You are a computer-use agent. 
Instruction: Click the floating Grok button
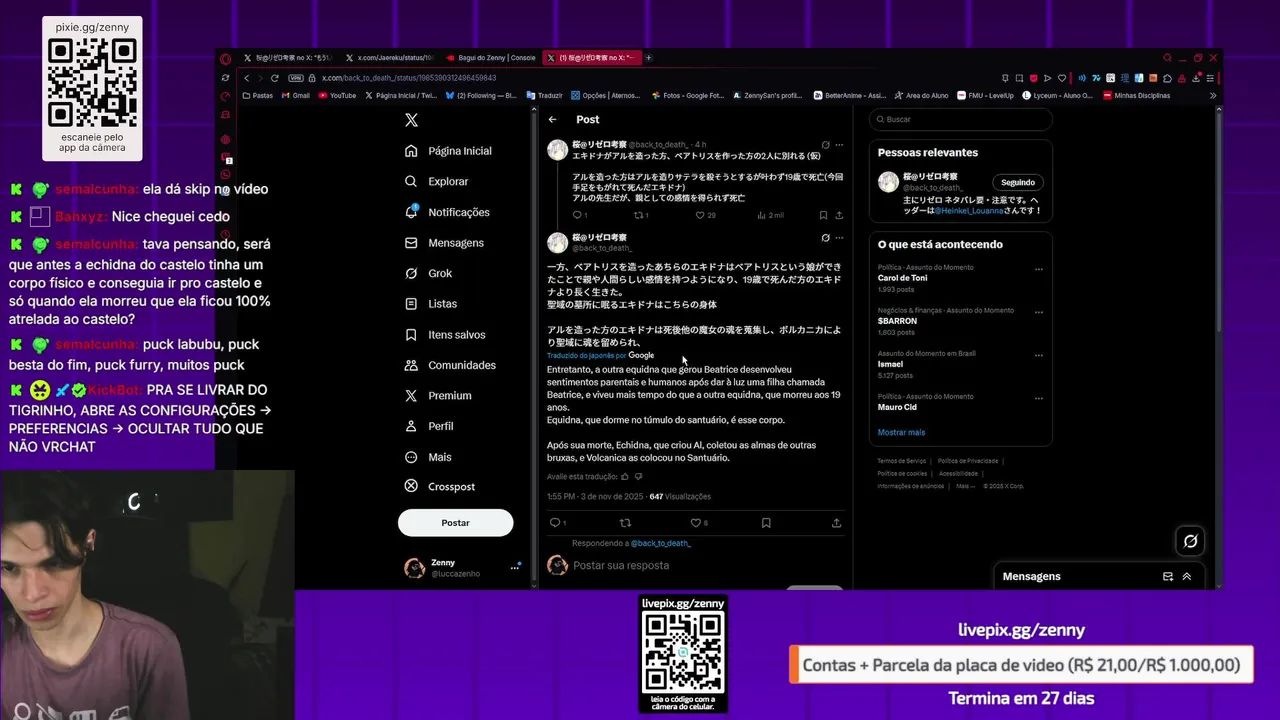coord(1190,541)
